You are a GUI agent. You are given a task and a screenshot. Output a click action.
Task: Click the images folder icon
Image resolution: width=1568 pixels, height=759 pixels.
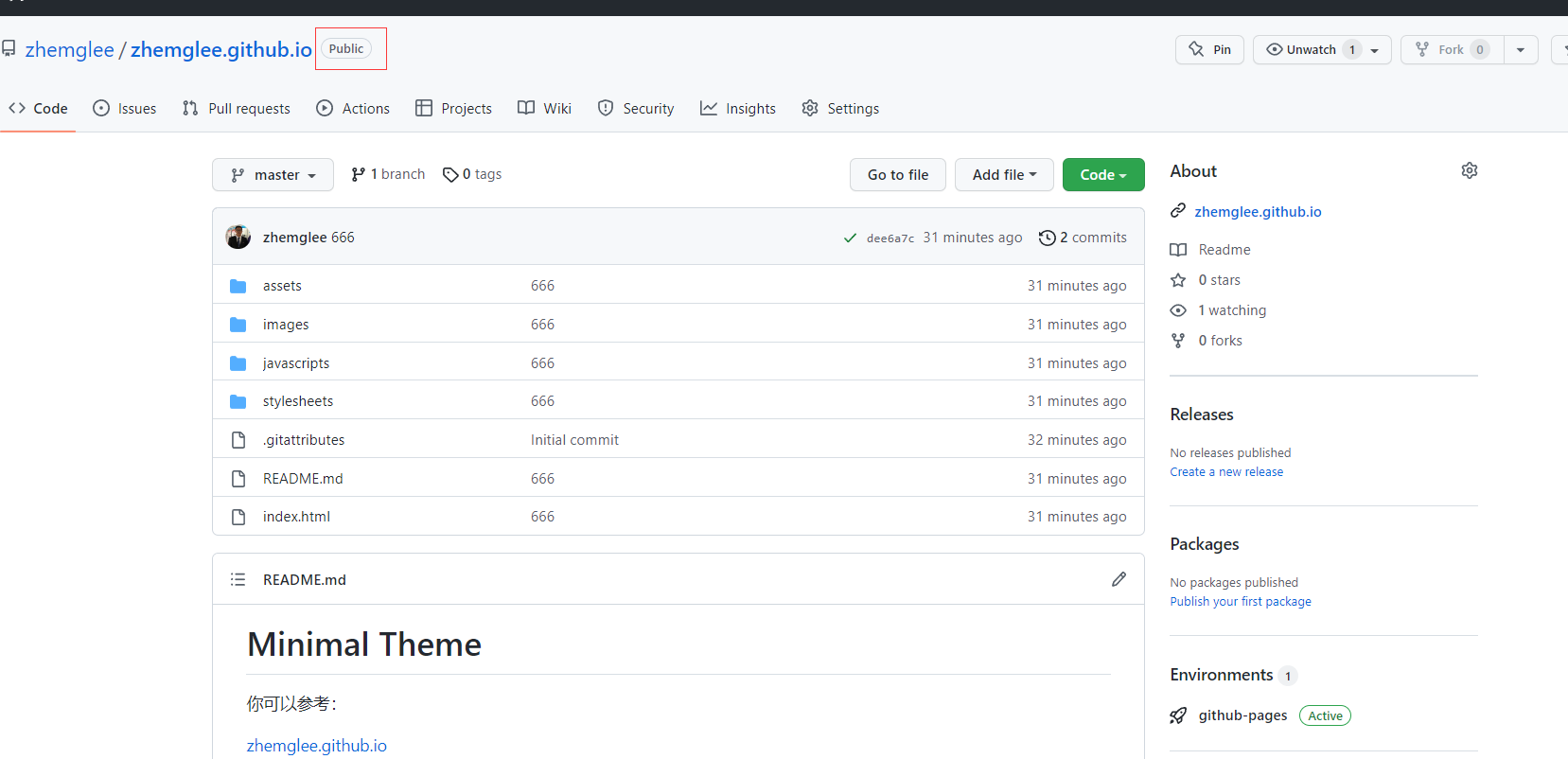pyautogui.click(x=238, y=325)
